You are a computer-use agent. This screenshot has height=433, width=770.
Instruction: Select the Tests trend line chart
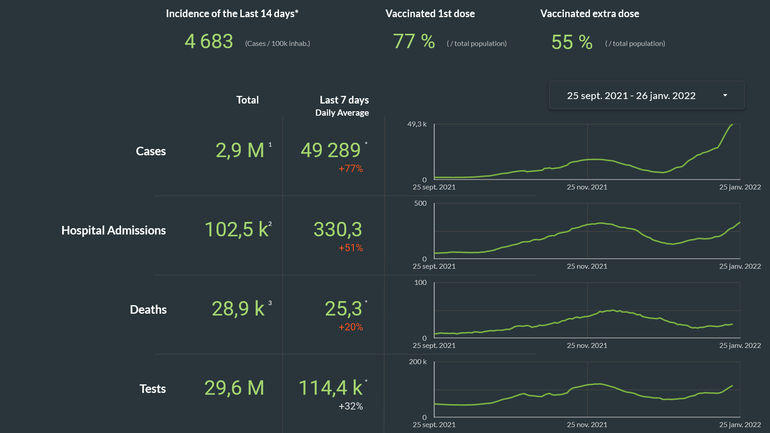pyautogui.click(x=586, y=389)
